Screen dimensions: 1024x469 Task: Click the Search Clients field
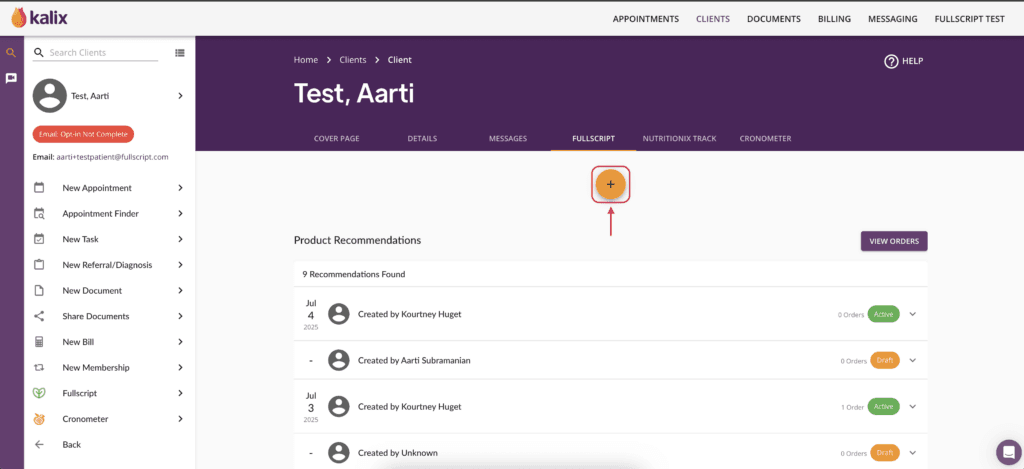coord(103,53)
